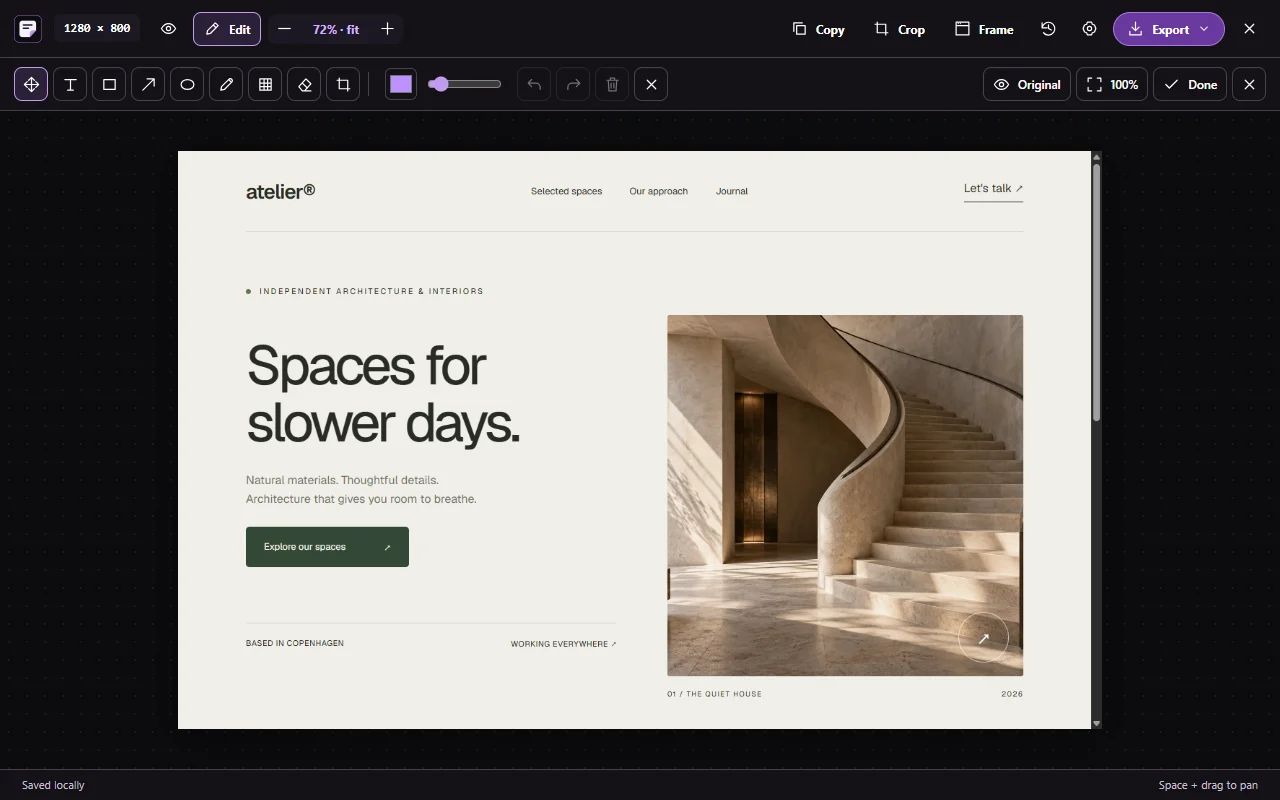
Task: Click the Explore our spaces button
Action: [327, 547]
